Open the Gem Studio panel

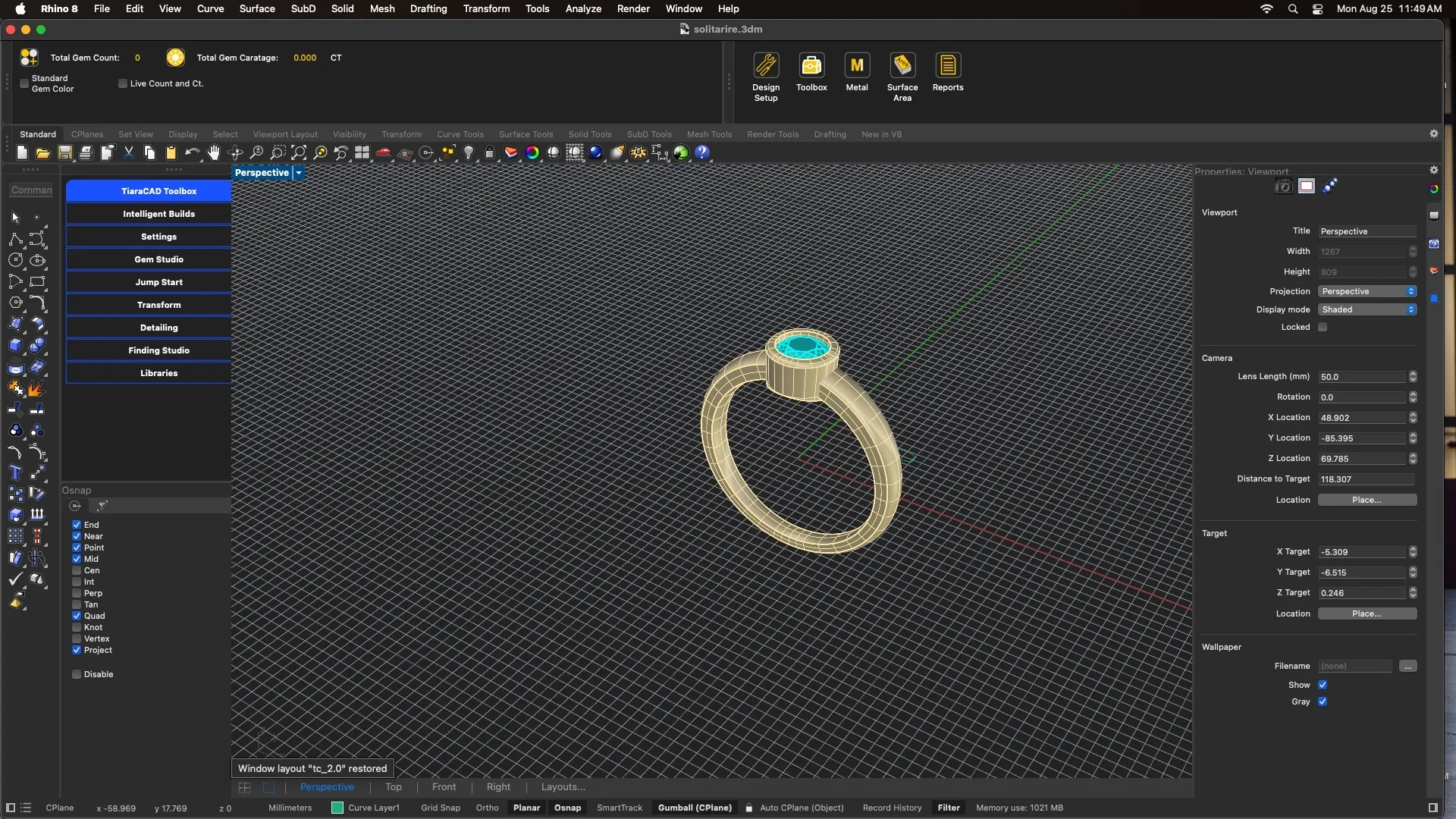click(158, 259)
